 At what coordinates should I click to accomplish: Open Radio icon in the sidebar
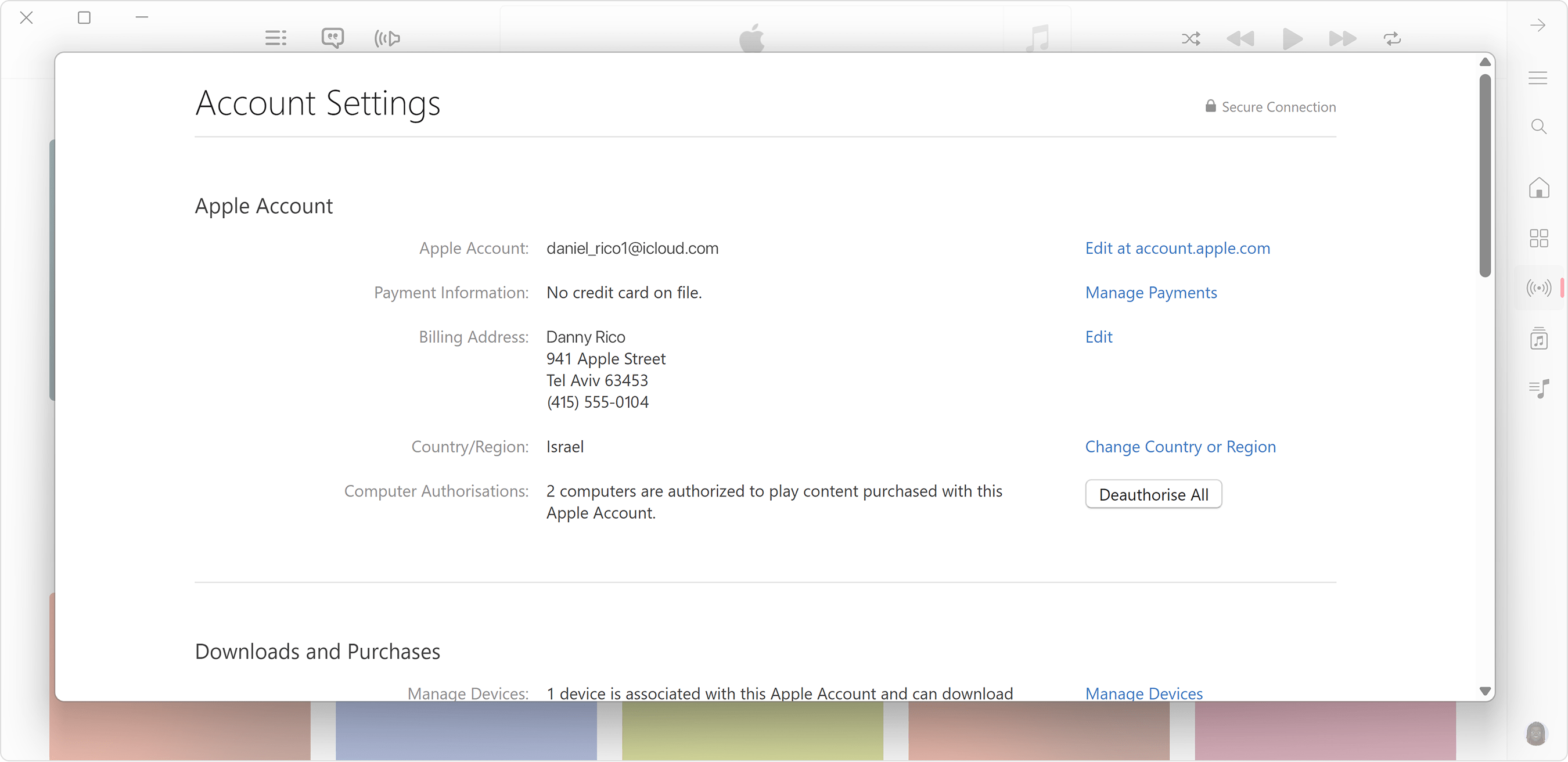click(1538, 288)
